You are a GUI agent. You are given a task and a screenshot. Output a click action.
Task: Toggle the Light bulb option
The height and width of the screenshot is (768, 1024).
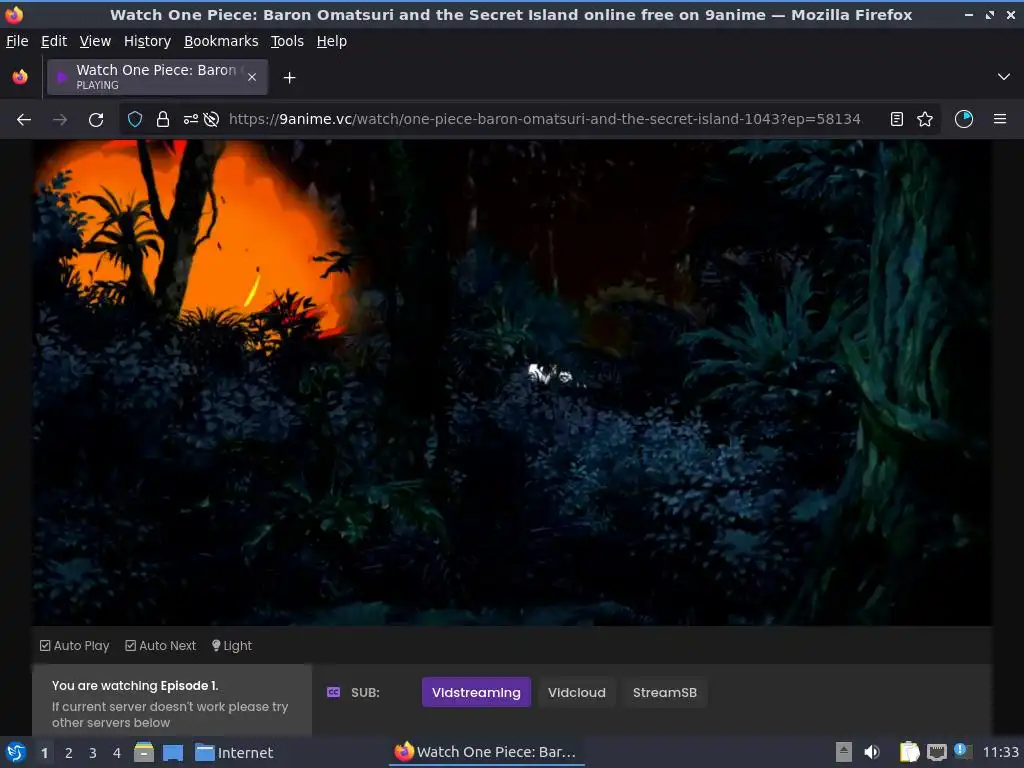(232, 646)
